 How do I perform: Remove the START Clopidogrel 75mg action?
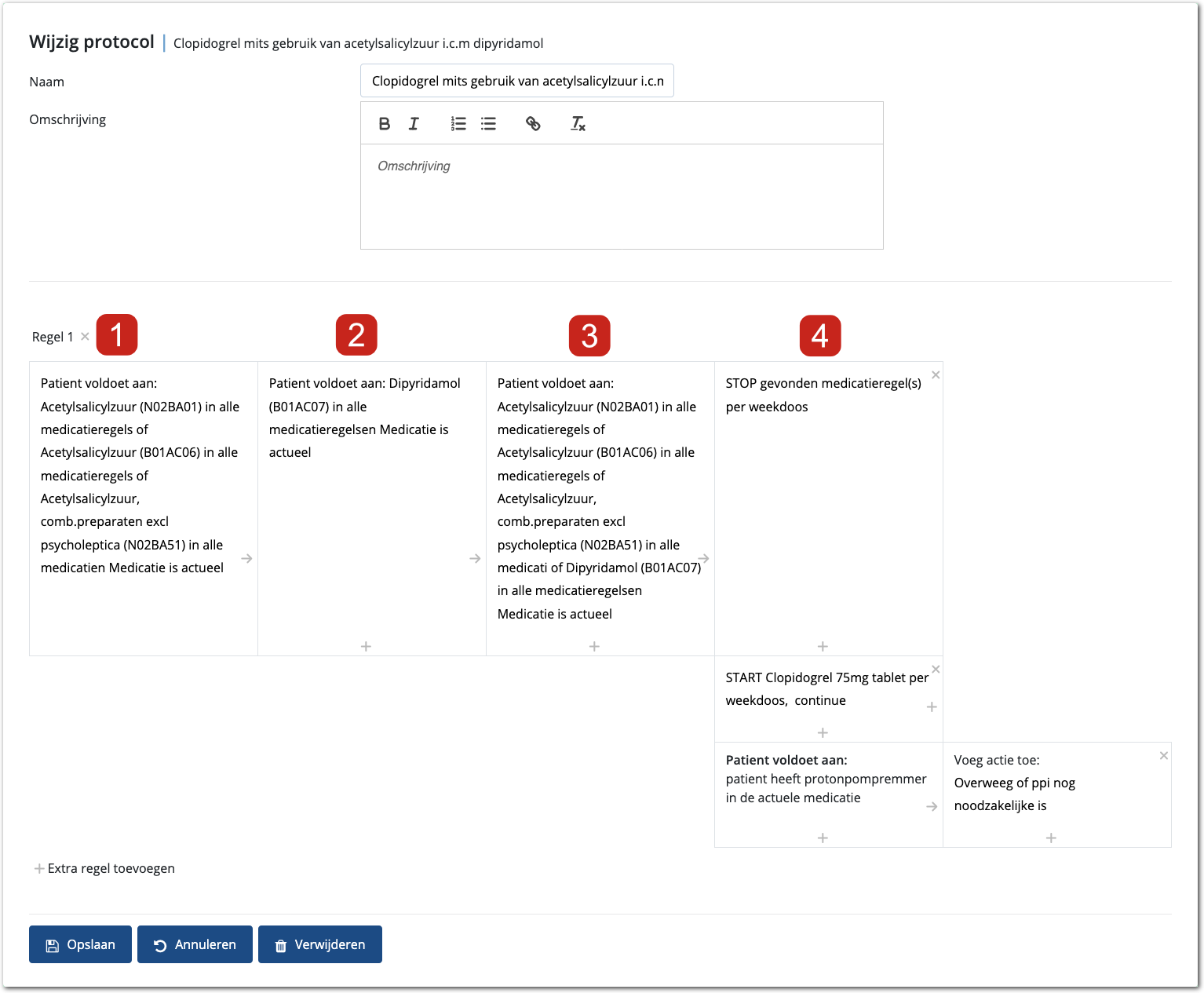[936, 670]
